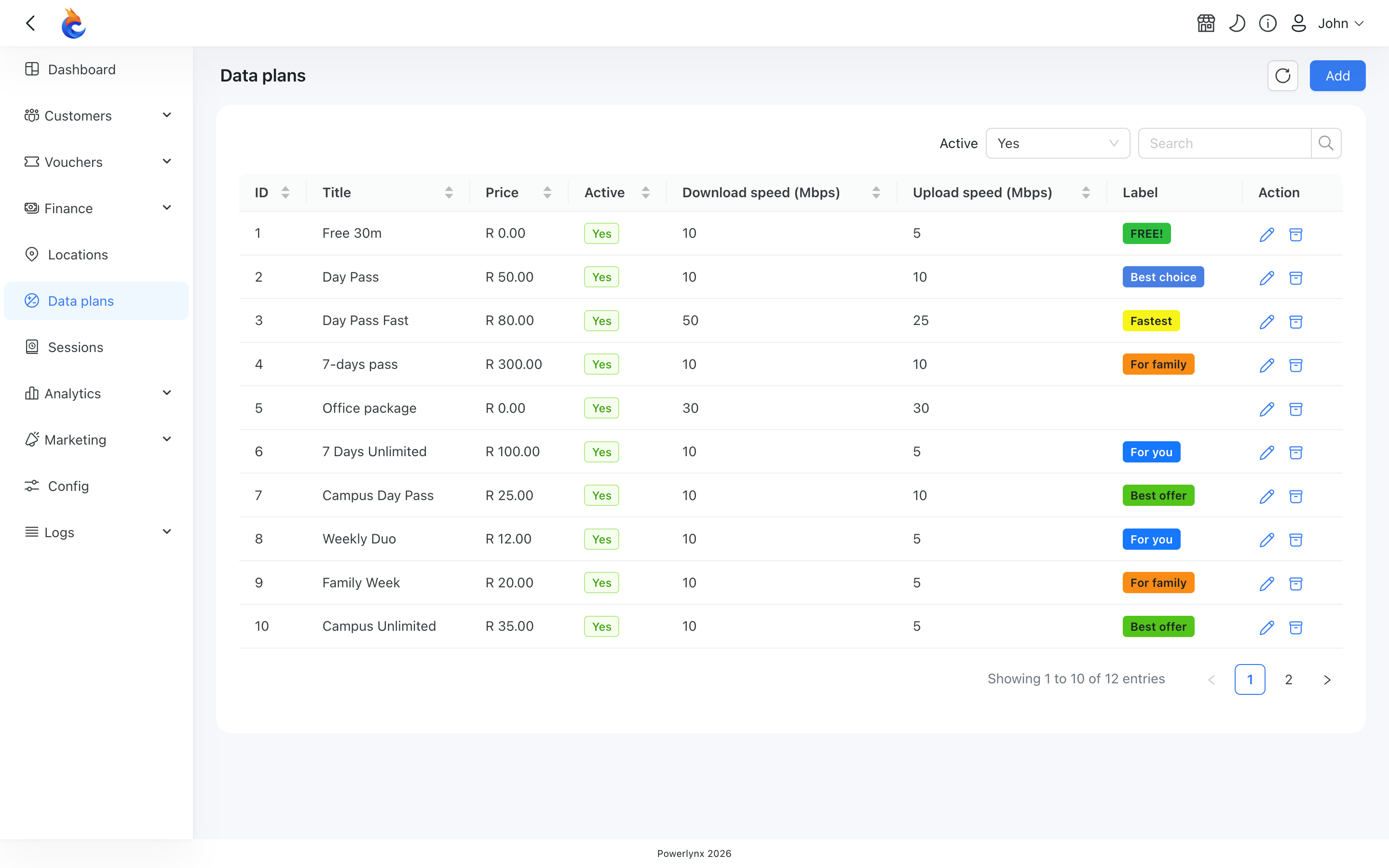Edit the 7 Days Unlimited plan

(1267, 452)
